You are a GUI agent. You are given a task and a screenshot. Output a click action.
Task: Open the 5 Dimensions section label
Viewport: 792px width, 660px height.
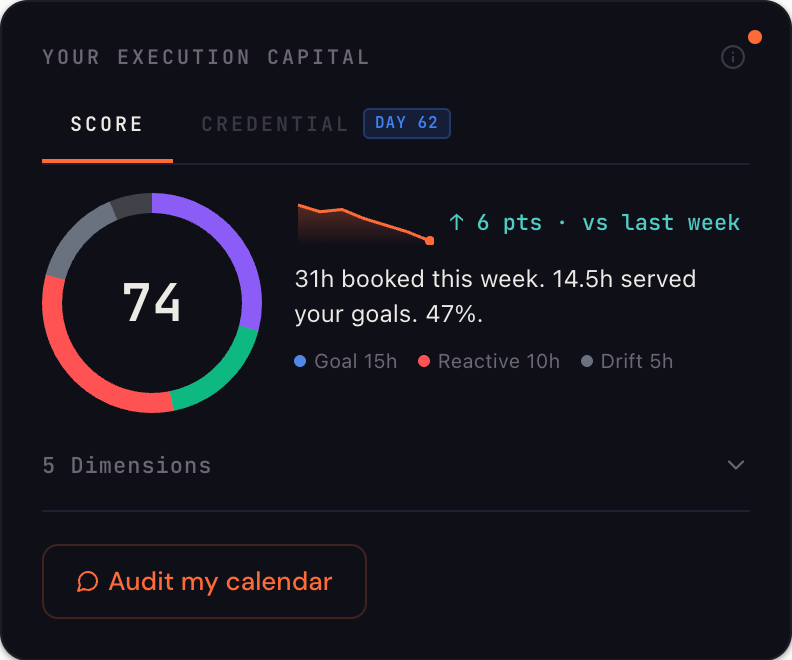tap(127, 465)
